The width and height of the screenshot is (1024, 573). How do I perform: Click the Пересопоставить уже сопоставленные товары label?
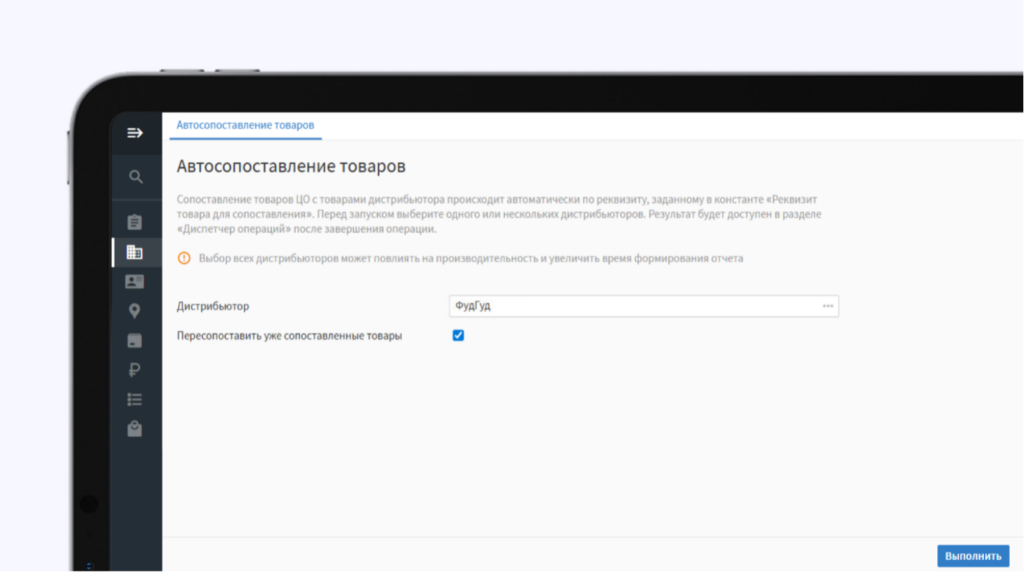[x=289, y=336]
